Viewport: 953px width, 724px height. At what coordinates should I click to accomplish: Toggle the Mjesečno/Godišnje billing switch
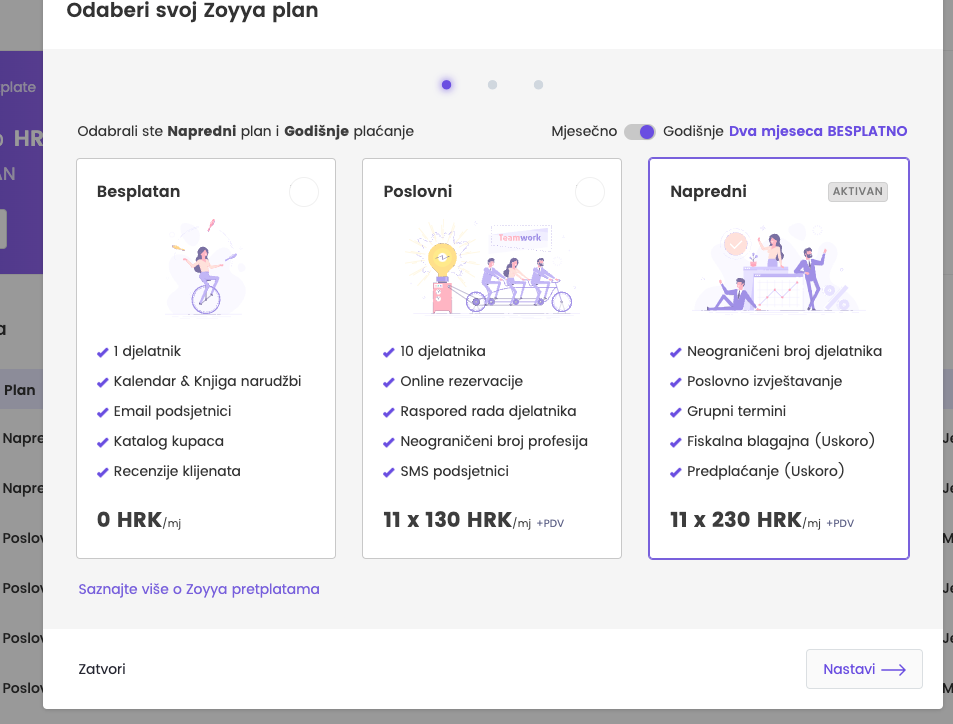639,132
